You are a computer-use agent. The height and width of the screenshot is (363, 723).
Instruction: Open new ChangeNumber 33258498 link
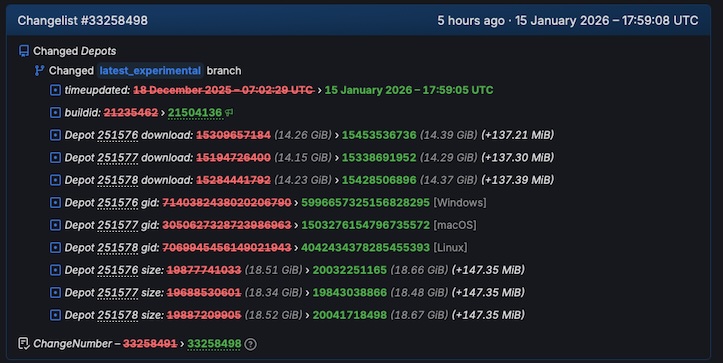pos(214,344)
